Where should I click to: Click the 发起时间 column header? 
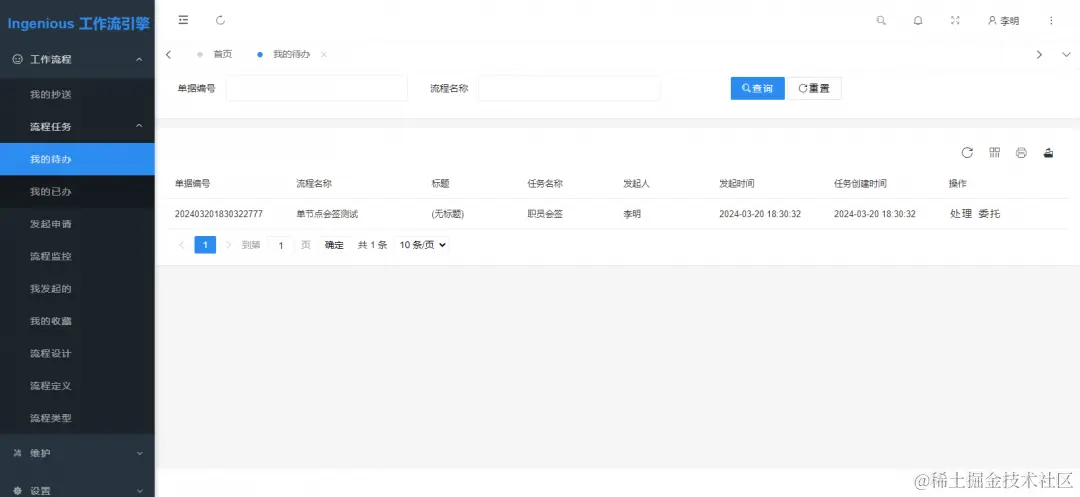(x=737, y=184)
